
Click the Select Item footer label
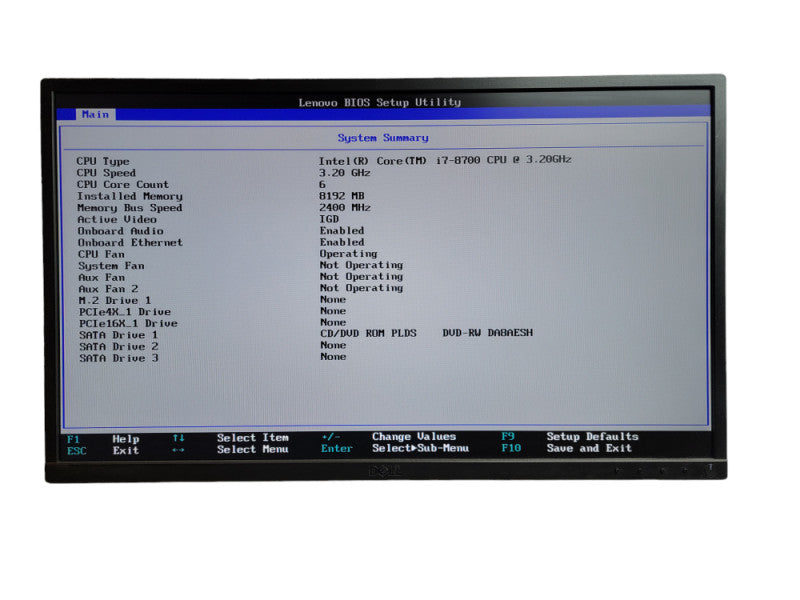(x=253, y=438)
